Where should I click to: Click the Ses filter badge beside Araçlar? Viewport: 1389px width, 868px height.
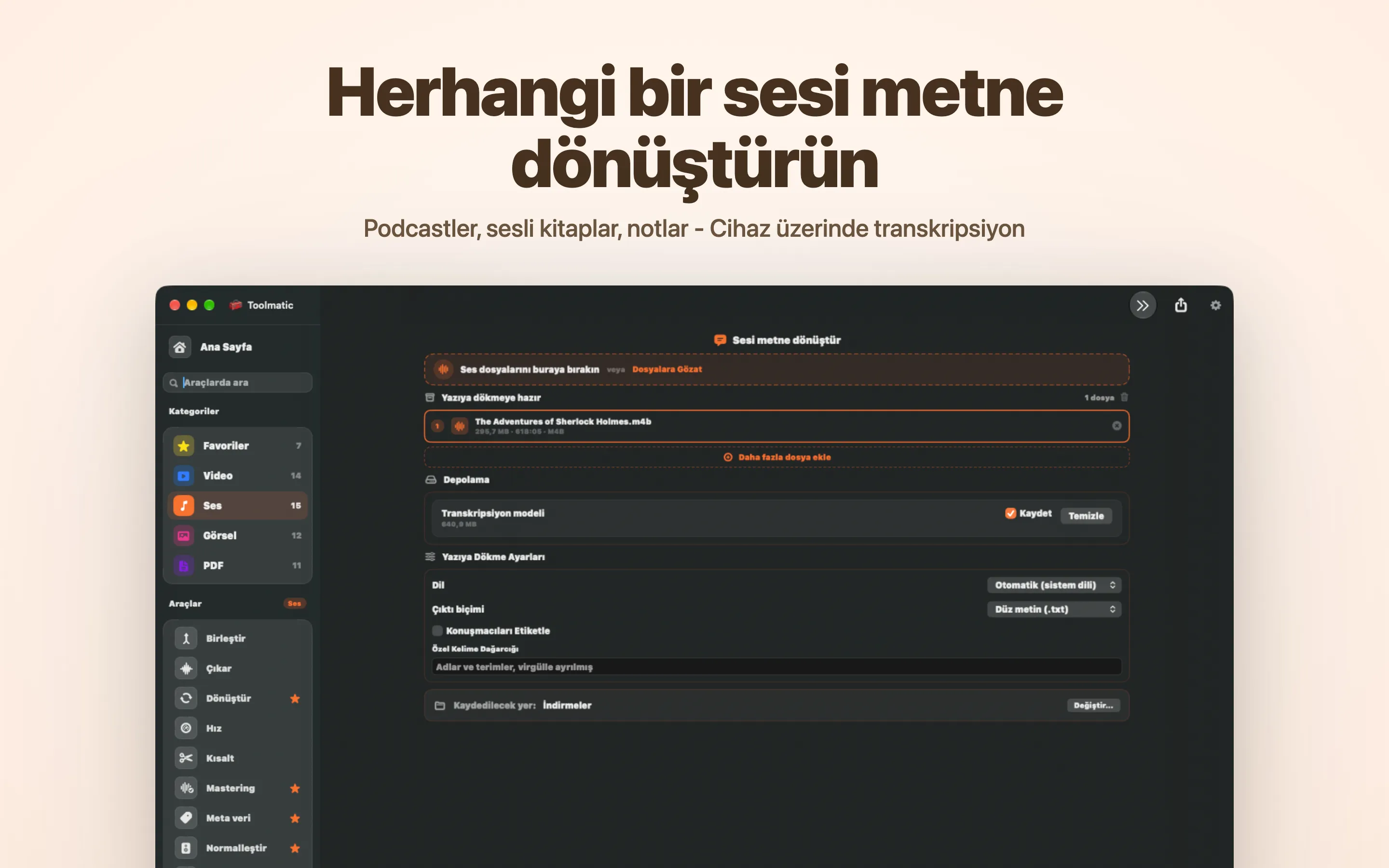(295, 603)
